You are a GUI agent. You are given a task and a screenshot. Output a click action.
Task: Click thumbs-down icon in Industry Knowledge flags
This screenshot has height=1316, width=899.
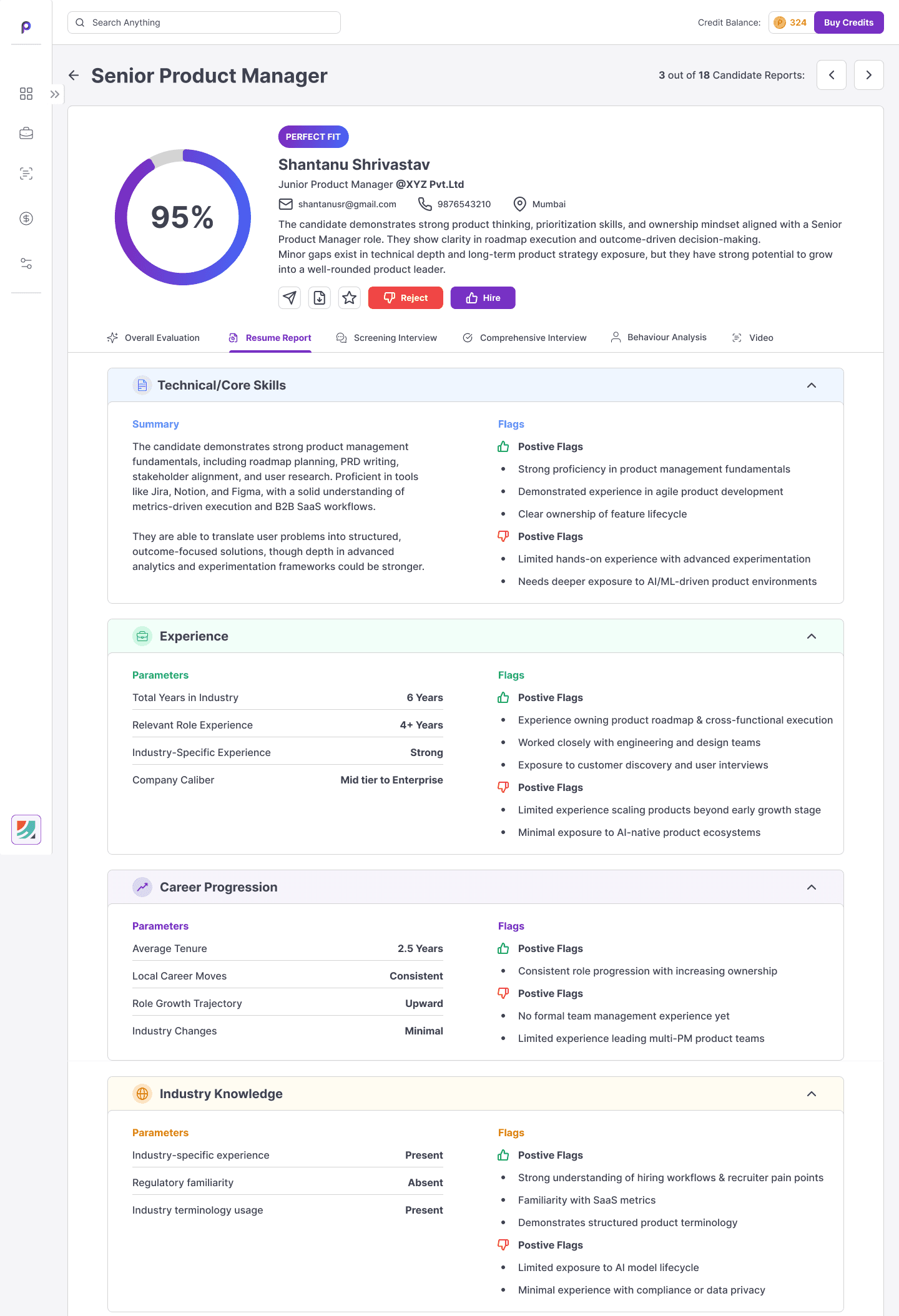pyautogui.click(x=503, y=1245)
